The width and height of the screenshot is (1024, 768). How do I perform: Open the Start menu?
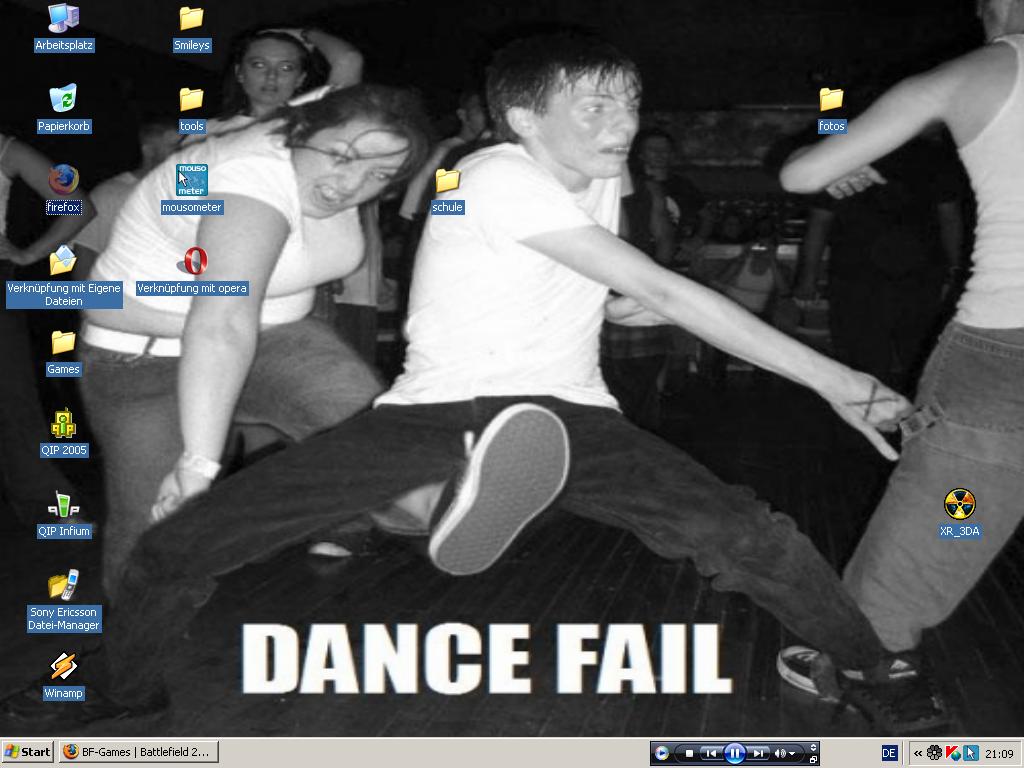click(28, 752)
